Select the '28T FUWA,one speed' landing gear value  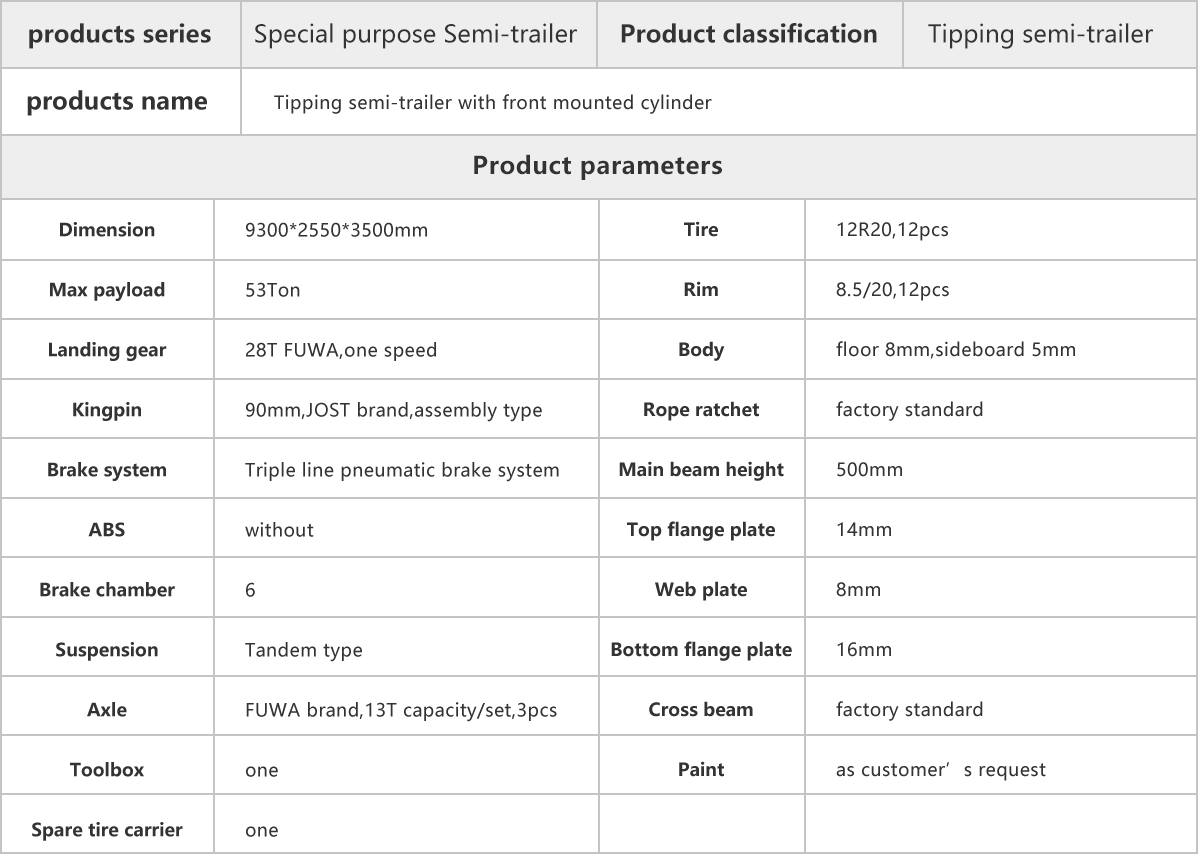341,350
